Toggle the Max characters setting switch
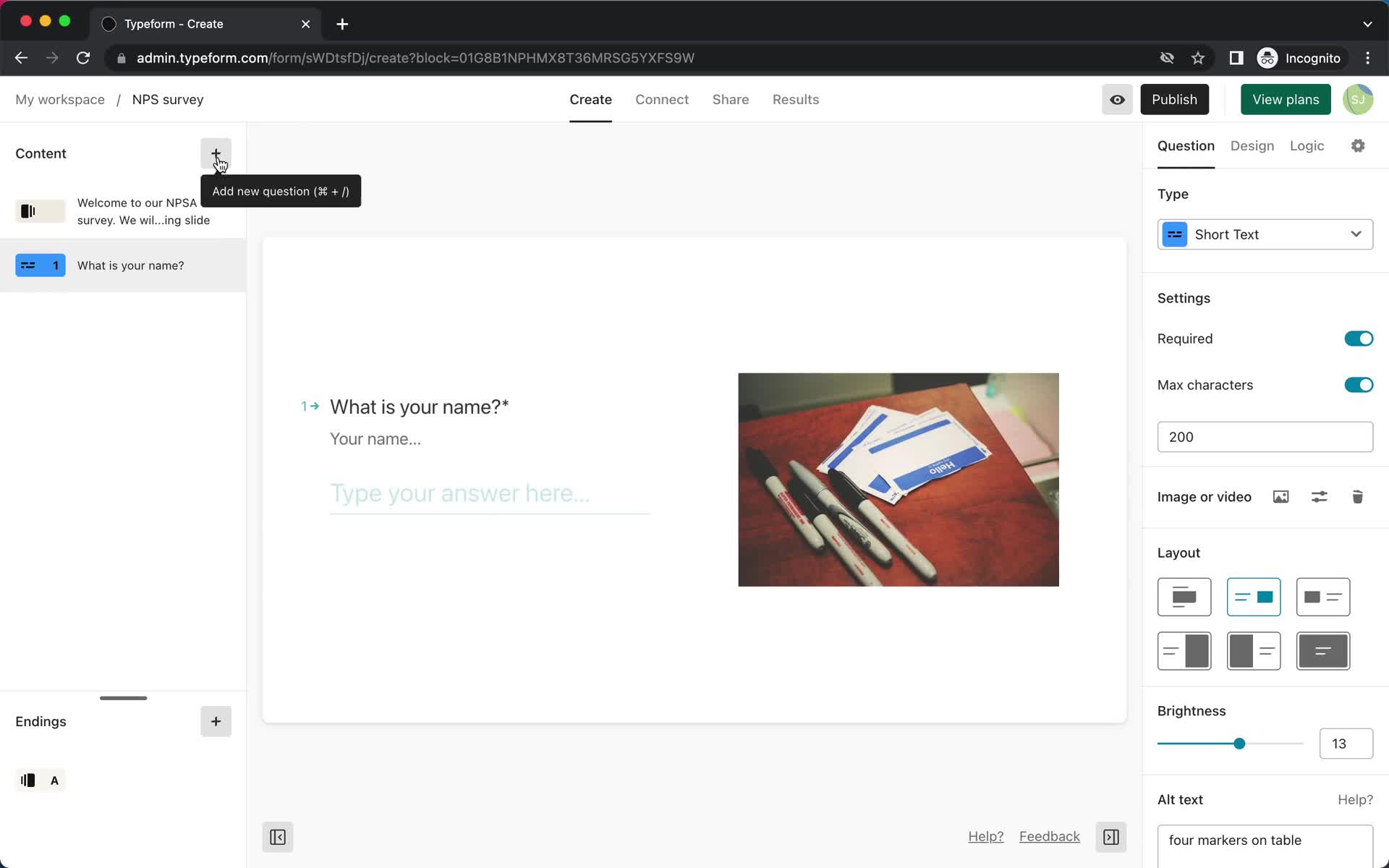The image size is (1389, 868). point(1357,385)
